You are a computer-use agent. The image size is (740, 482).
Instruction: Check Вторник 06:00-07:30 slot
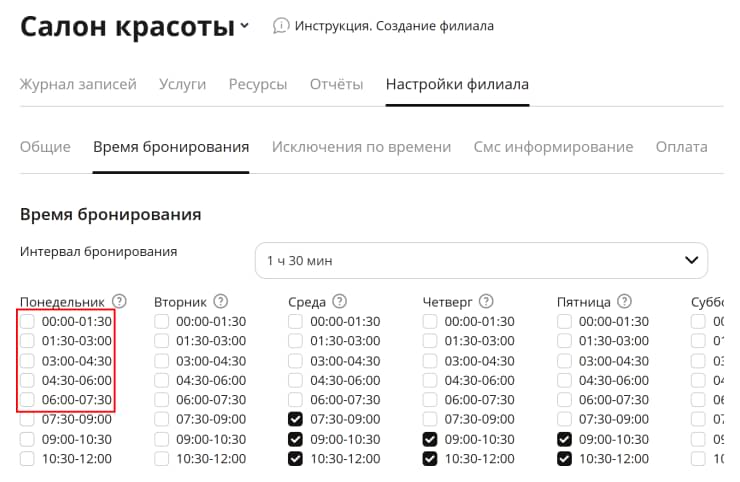point(161,400)
